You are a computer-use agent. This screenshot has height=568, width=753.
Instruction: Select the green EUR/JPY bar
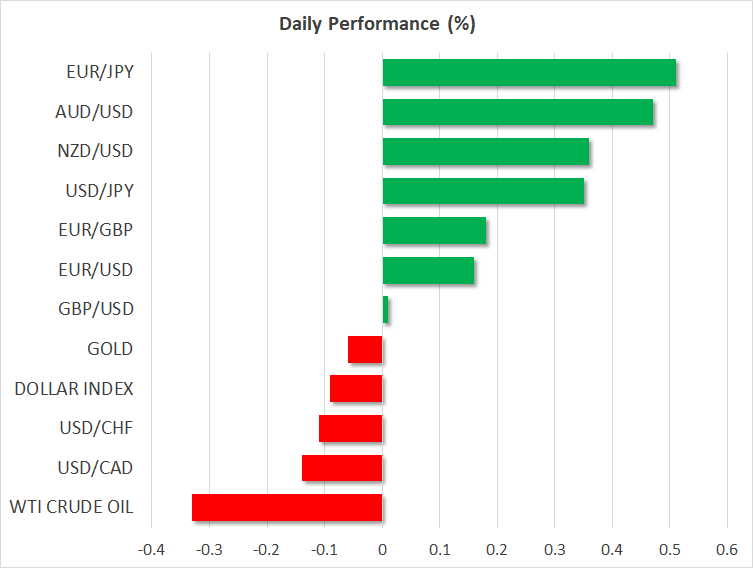[529, 73]
